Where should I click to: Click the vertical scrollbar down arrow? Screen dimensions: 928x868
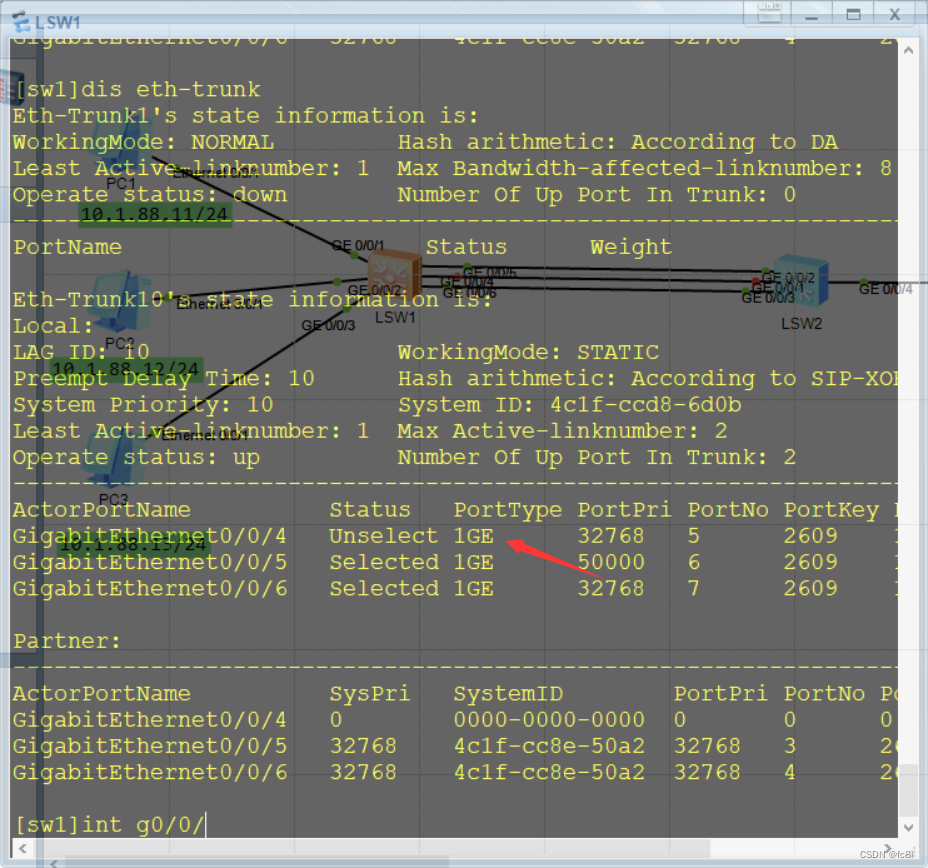click(908, 828)
